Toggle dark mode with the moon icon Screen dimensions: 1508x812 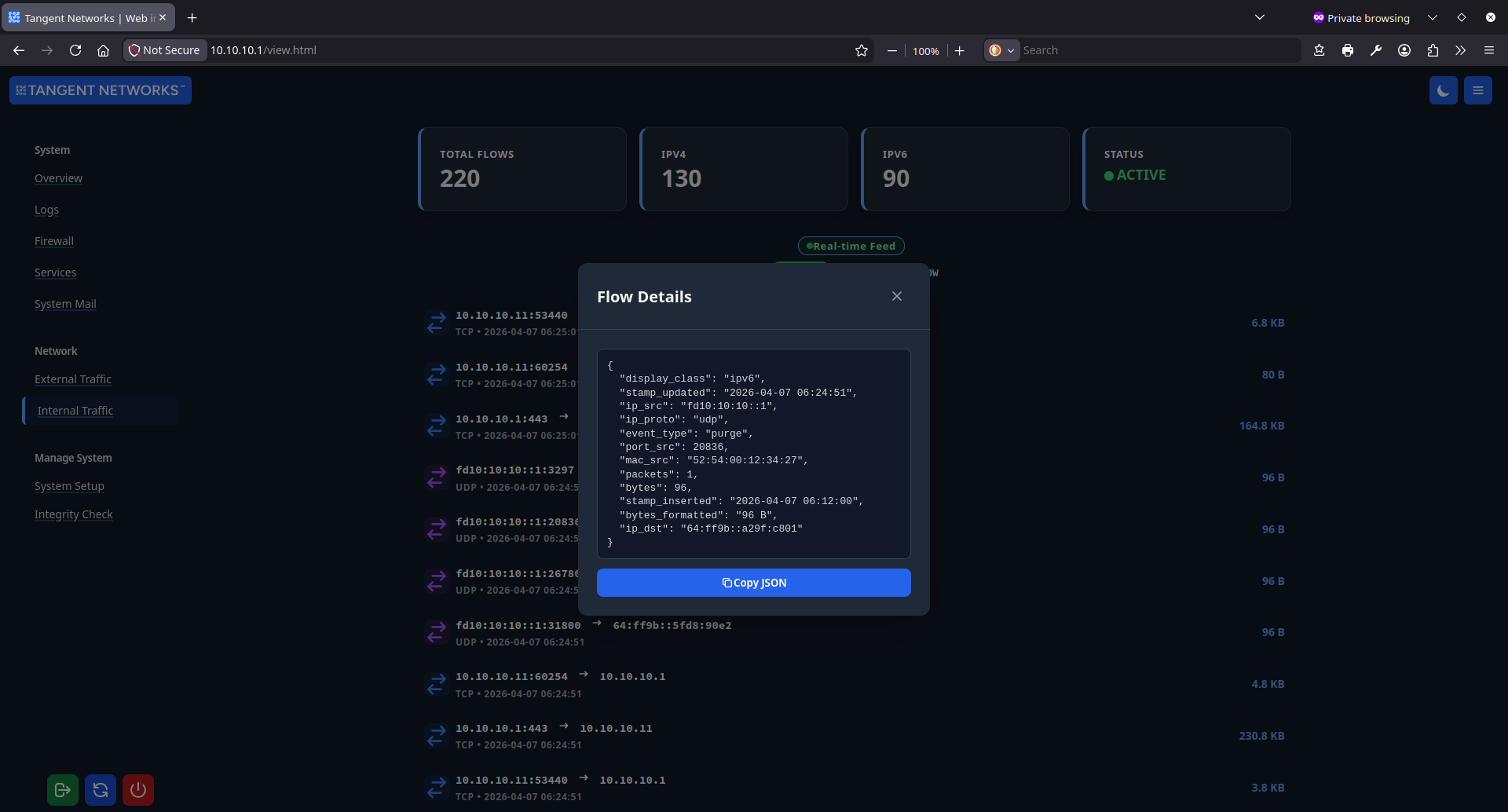click(x=1444, y=90)
